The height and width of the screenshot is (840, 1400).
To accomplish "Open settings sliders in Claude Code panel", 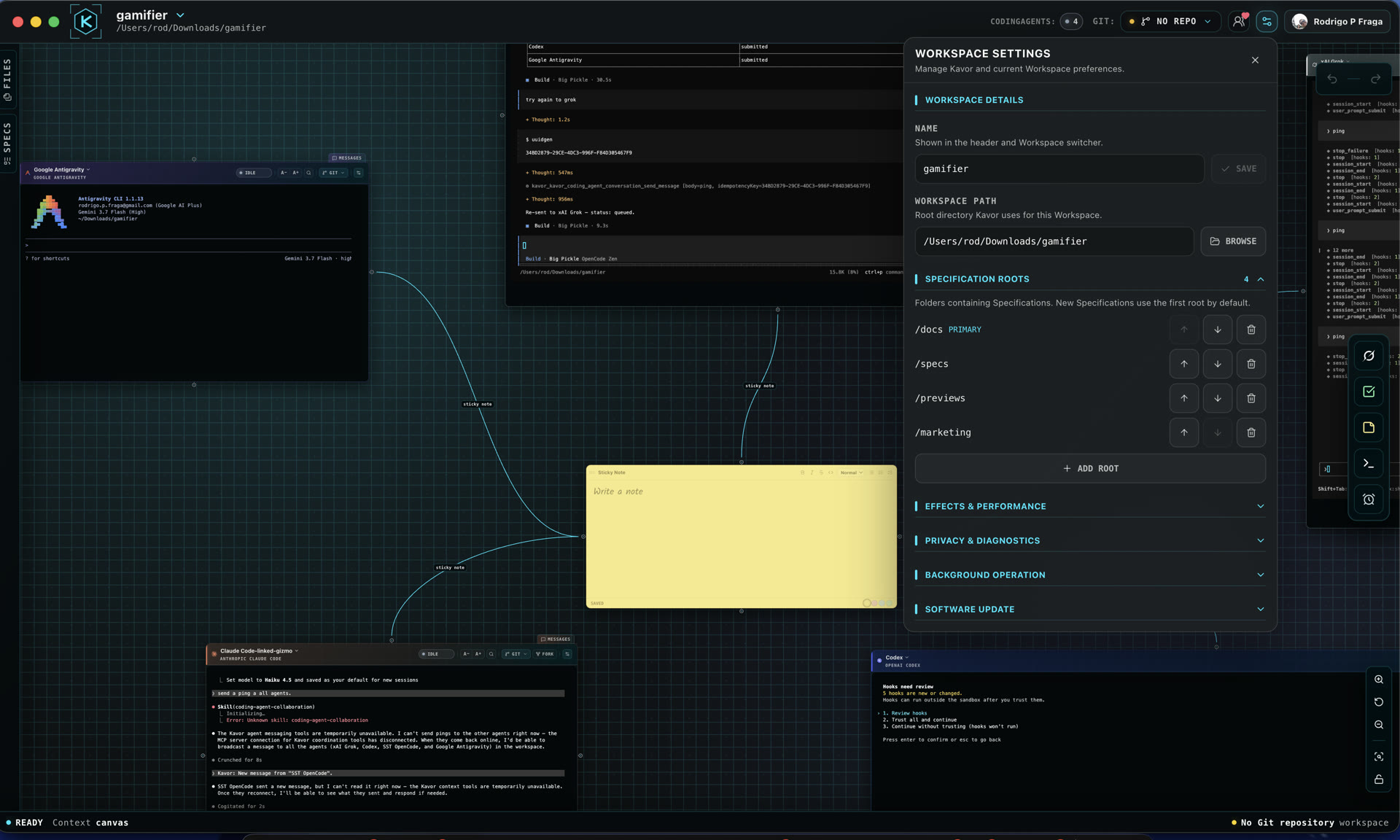I will tap(567, 654).
